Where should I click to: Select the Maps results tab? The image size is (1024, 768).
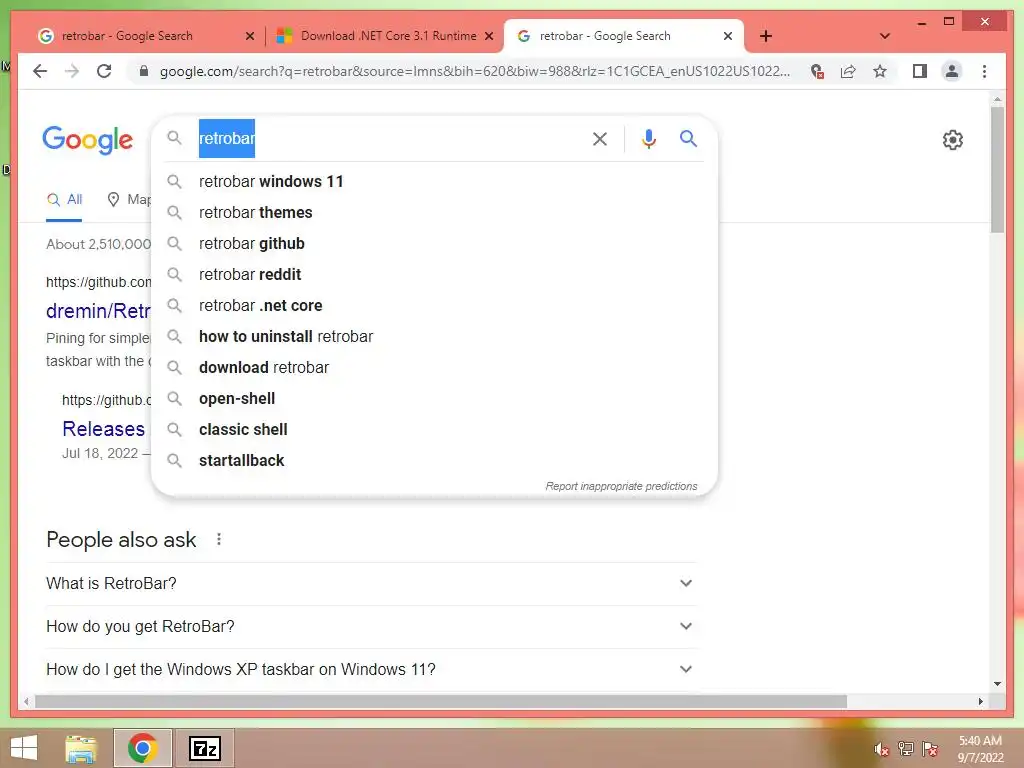pos(129,199)
